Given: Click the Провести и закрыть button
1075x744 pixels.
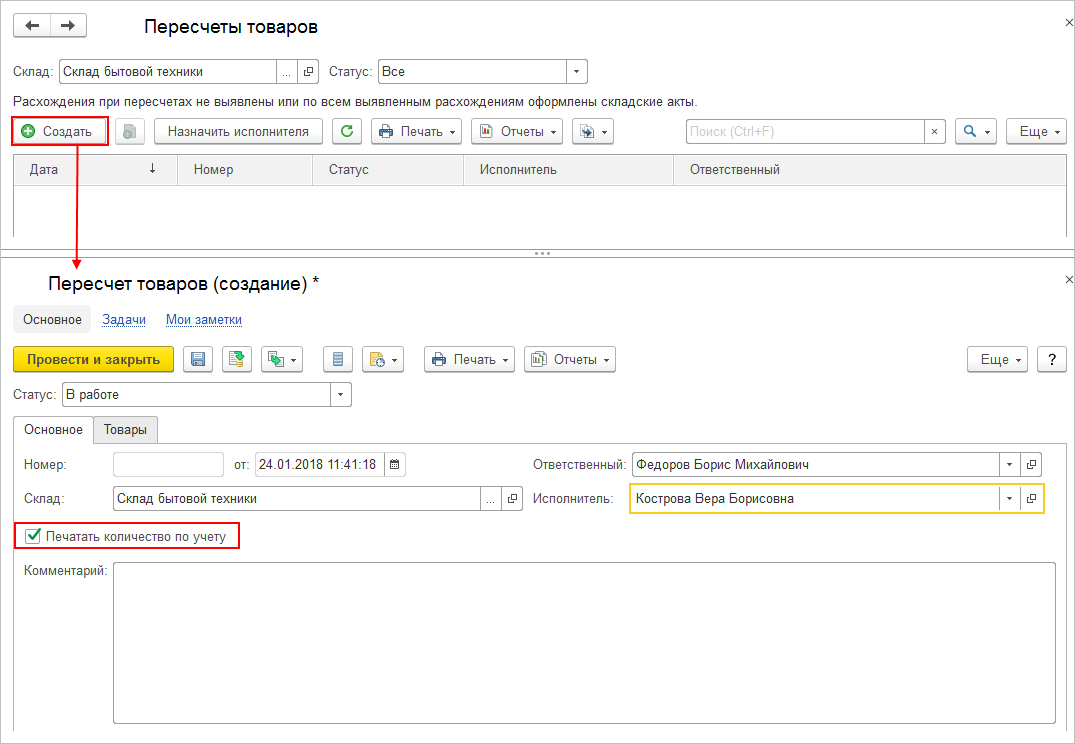Looking at the screenshot, I should (93, 359).
